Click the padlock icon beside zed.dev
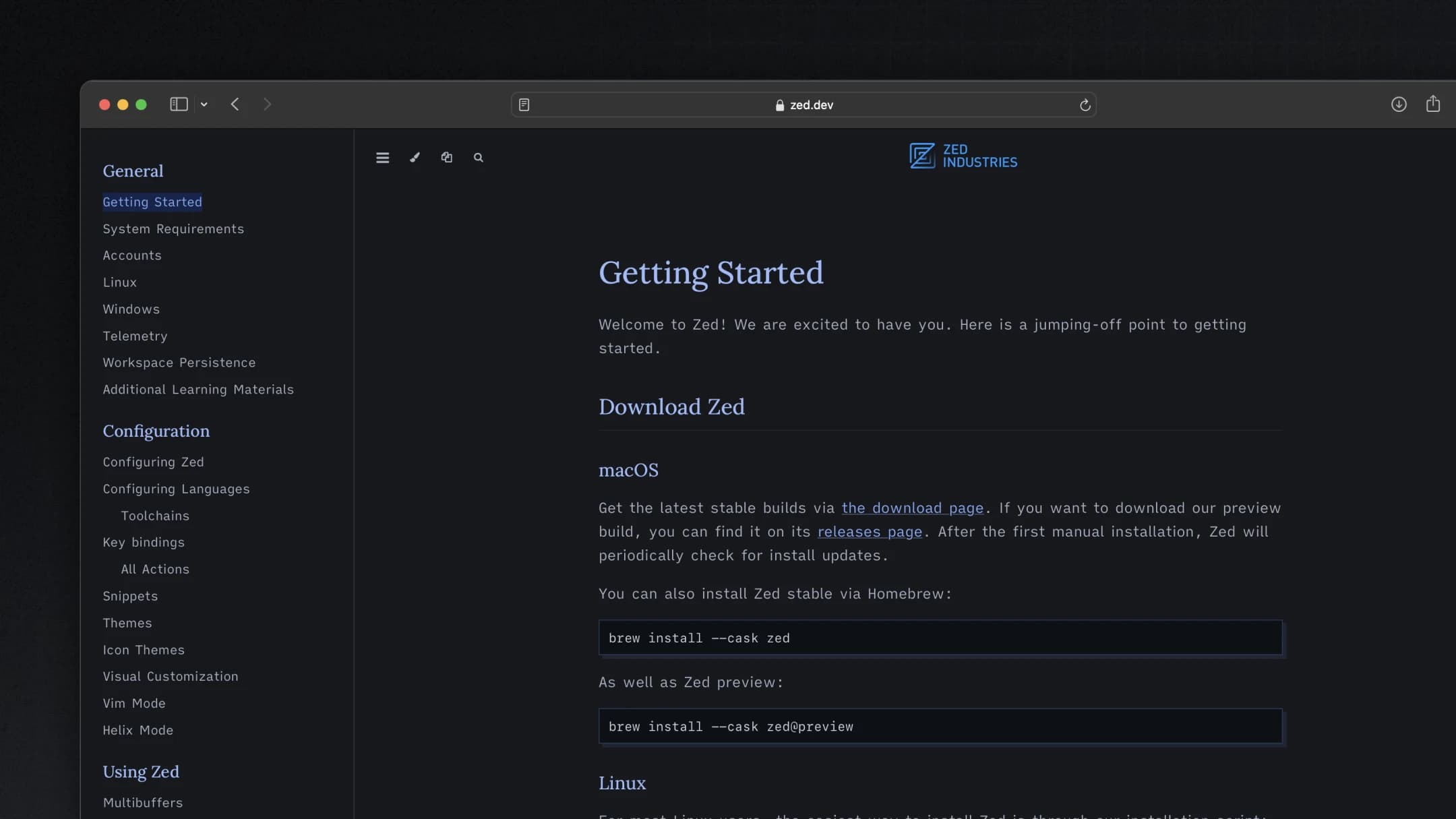This screenshot has width=1456, height=819. 779,105
